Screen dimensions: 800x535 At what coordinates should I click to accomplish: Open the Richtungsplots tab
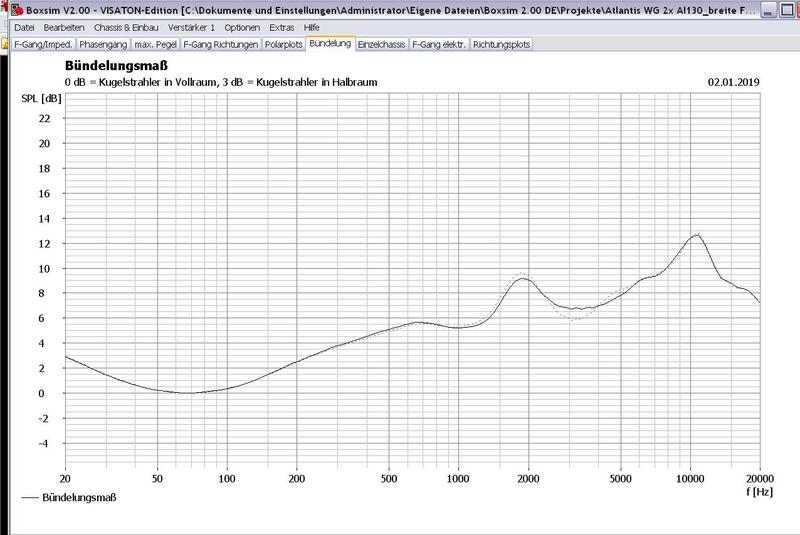tap(502, 45)
